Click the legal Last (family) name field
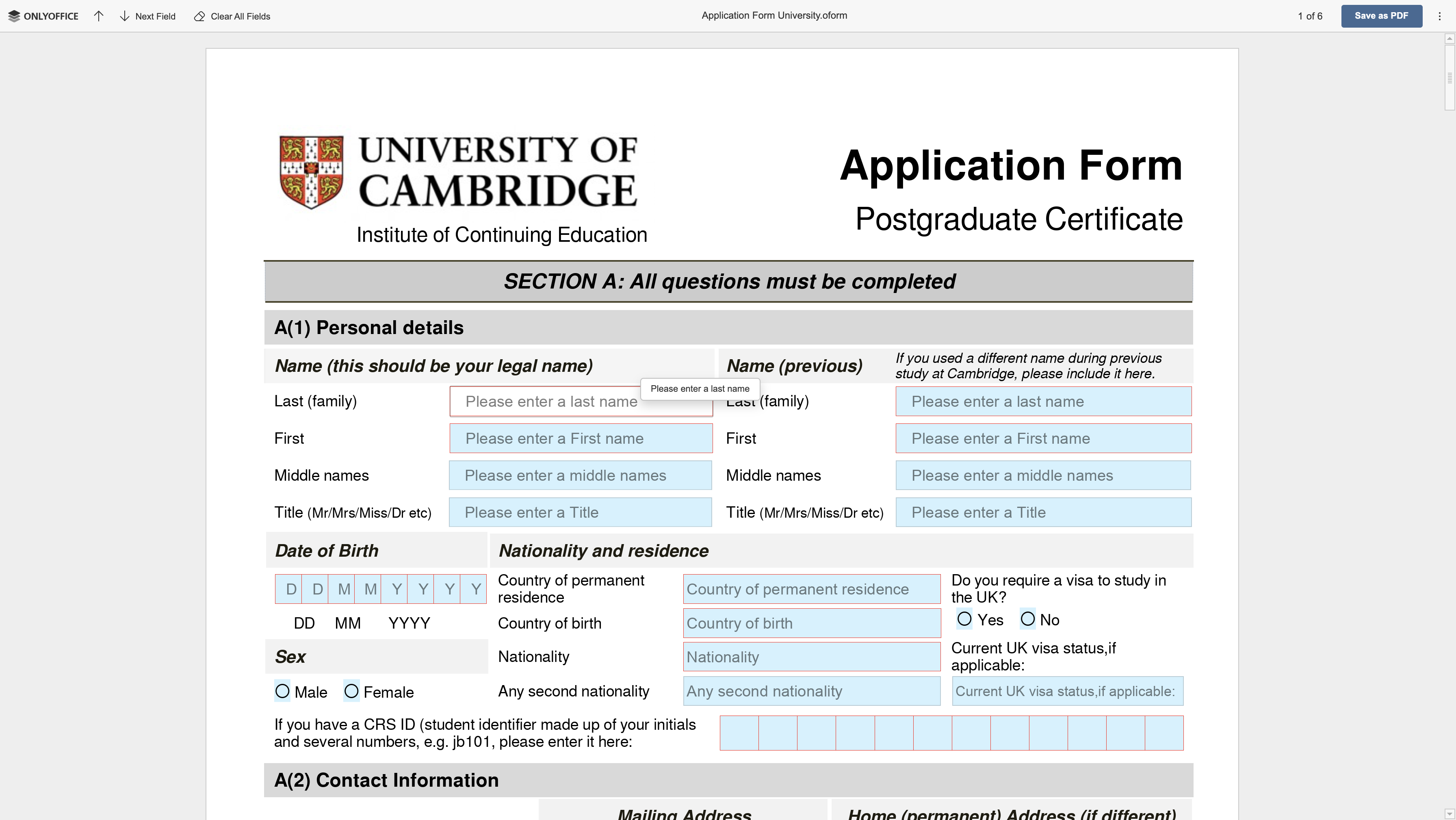 pyautogui.click(x=581, y=401)
